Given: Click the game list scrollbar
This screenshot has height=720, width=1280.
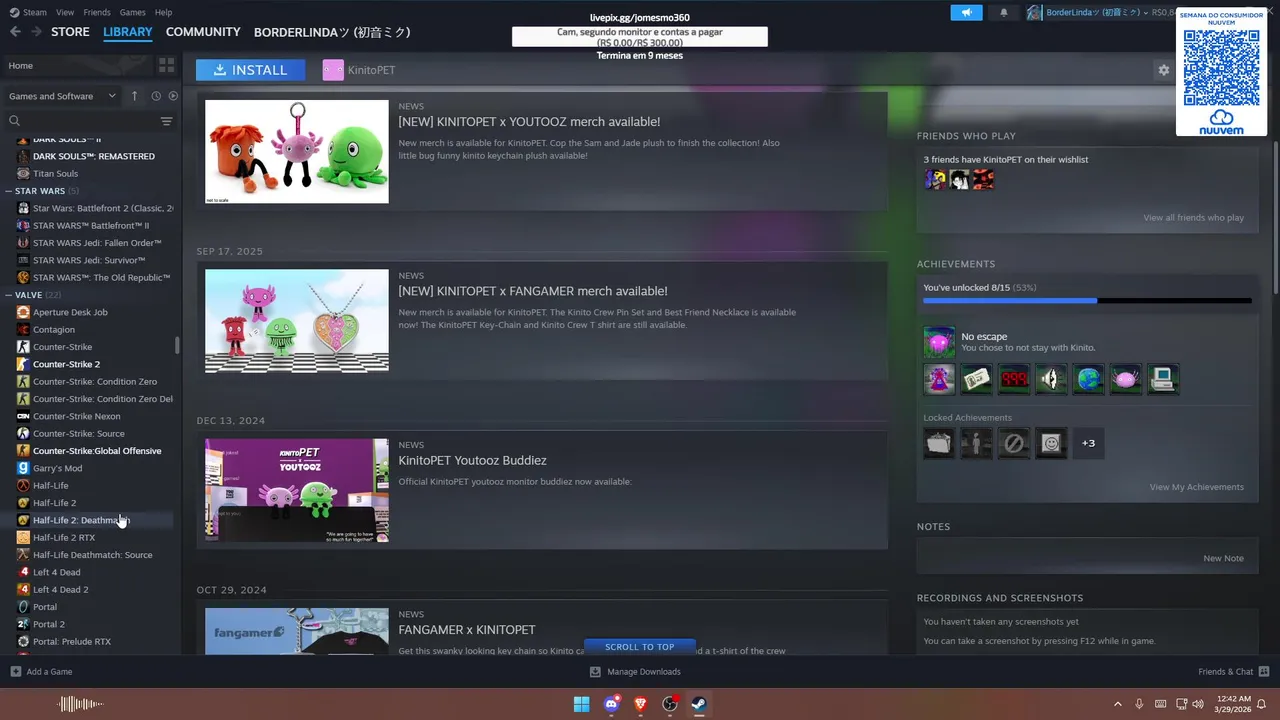Looking at the screenshot, I should [x=177, y=345].
